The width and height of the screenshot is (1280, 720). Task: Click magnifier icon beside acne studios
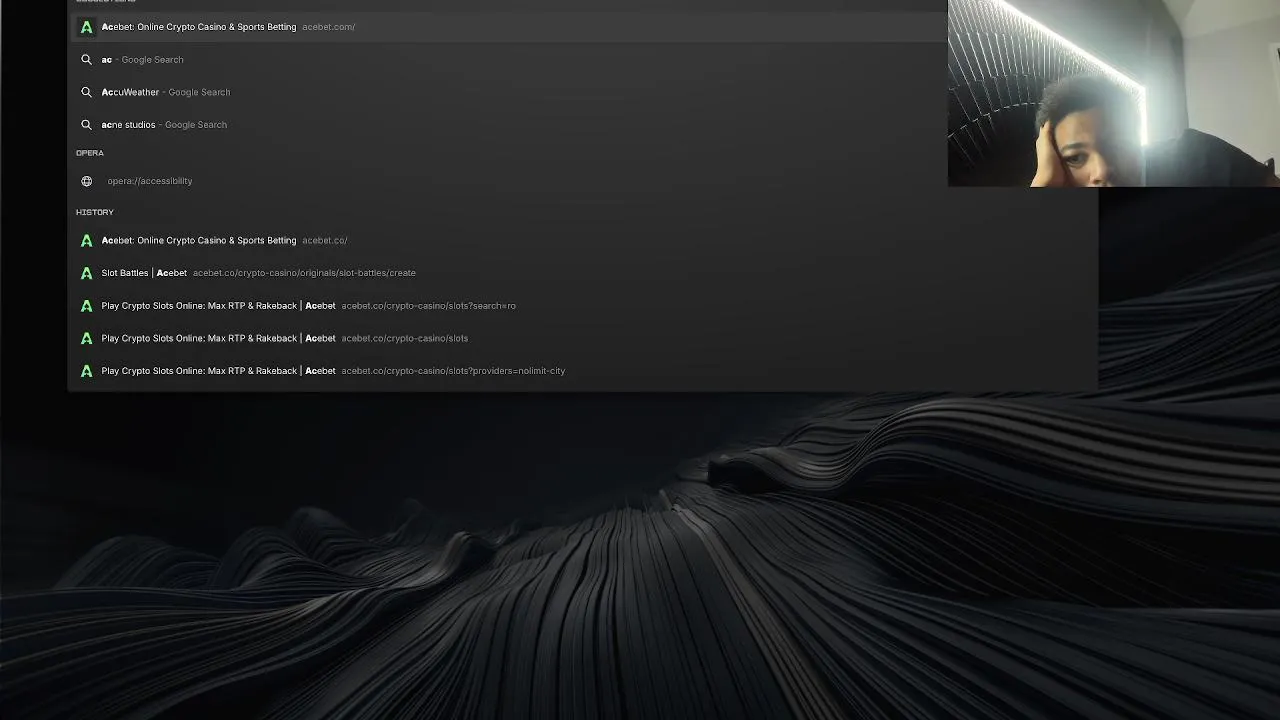click(x=86, y=124)
